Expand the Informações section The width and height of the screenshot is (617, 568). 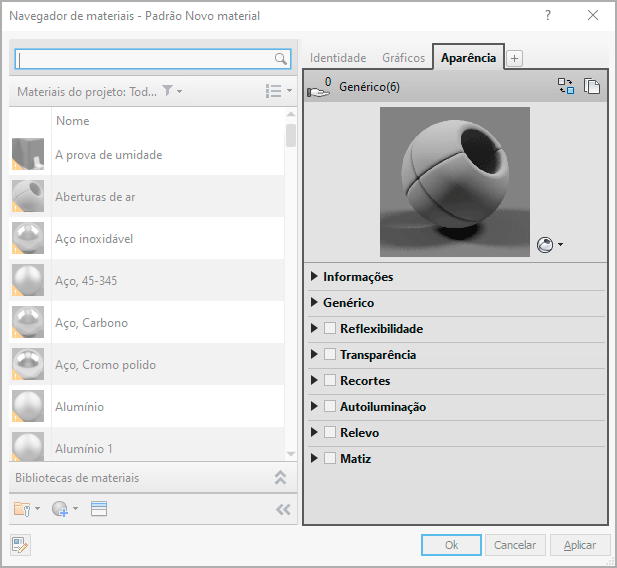click(x=314, y=276)
